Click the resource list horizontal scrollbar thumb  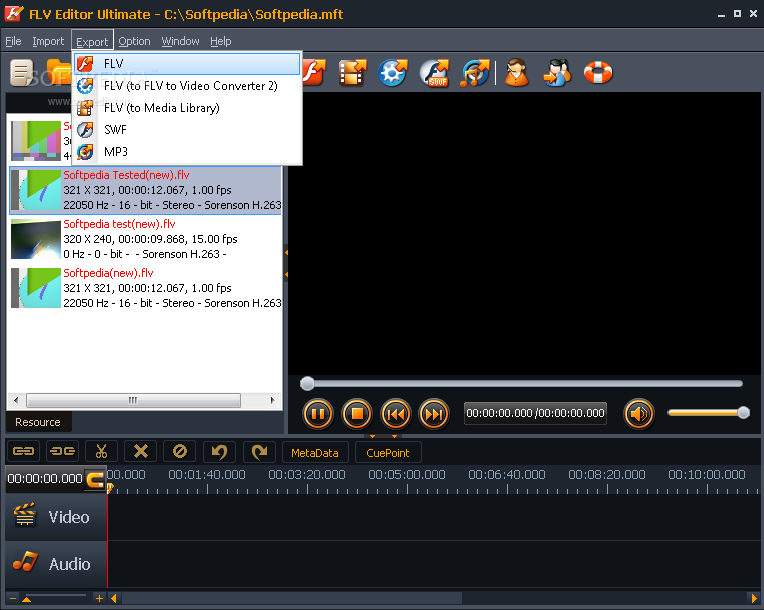tap(133, 400)
